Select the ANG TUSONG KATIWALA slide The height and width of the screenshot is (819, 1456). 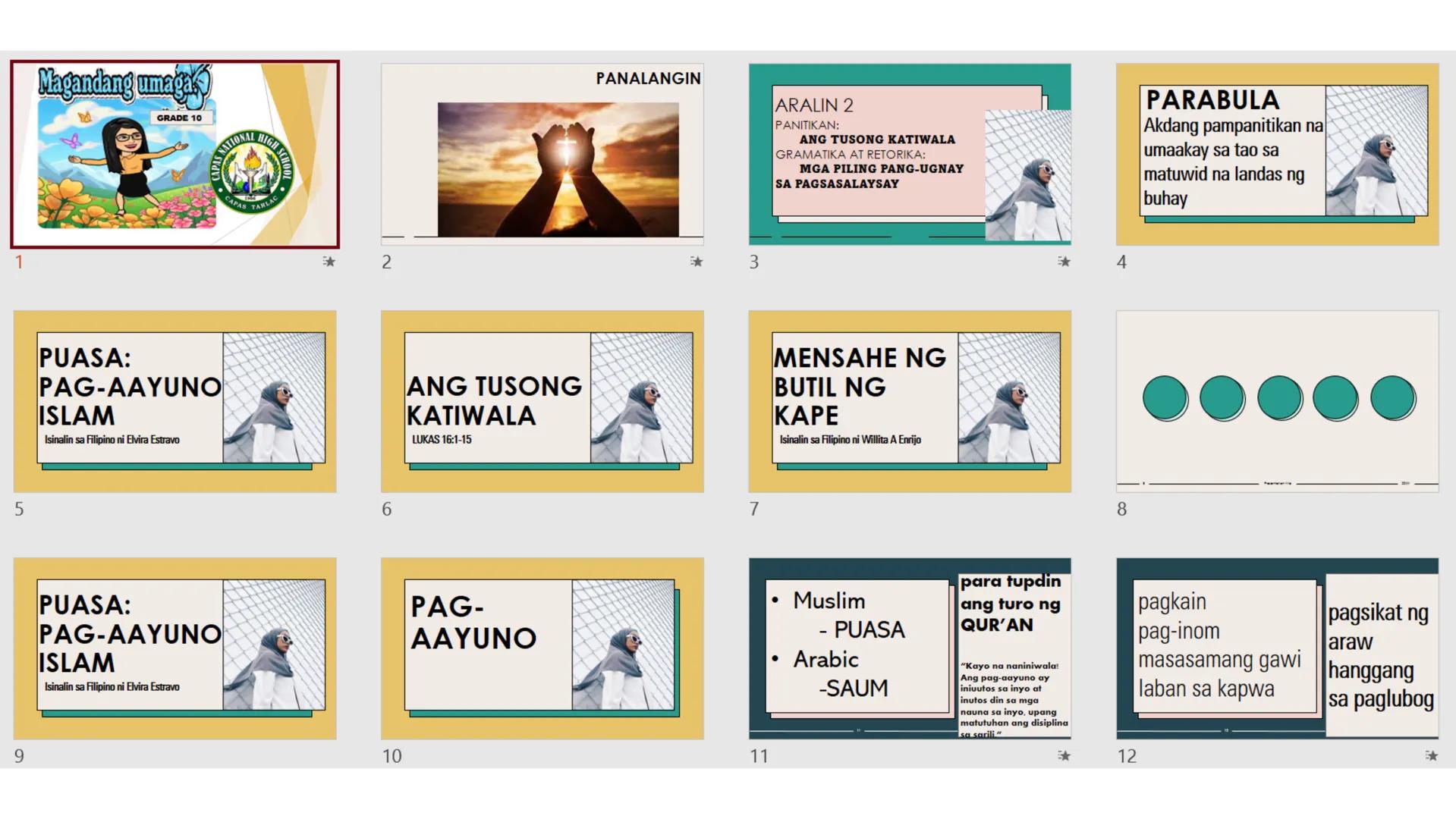click(x=542, y=401)
